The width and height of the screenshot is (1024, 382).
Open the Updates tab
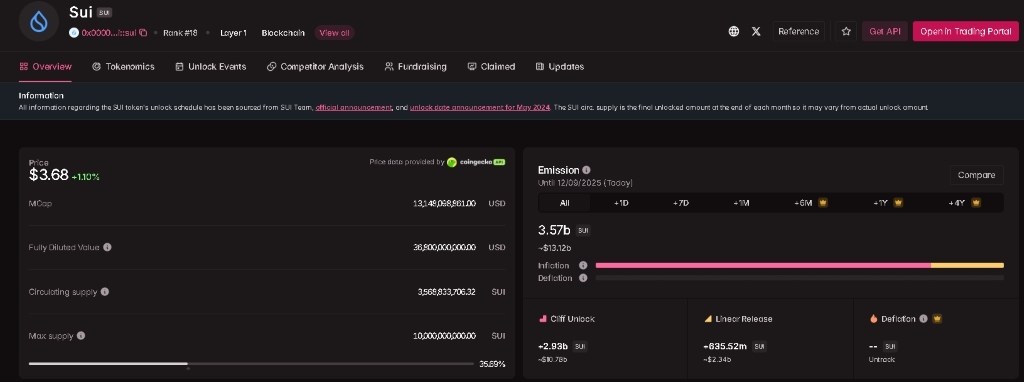(x=560, y=67)
